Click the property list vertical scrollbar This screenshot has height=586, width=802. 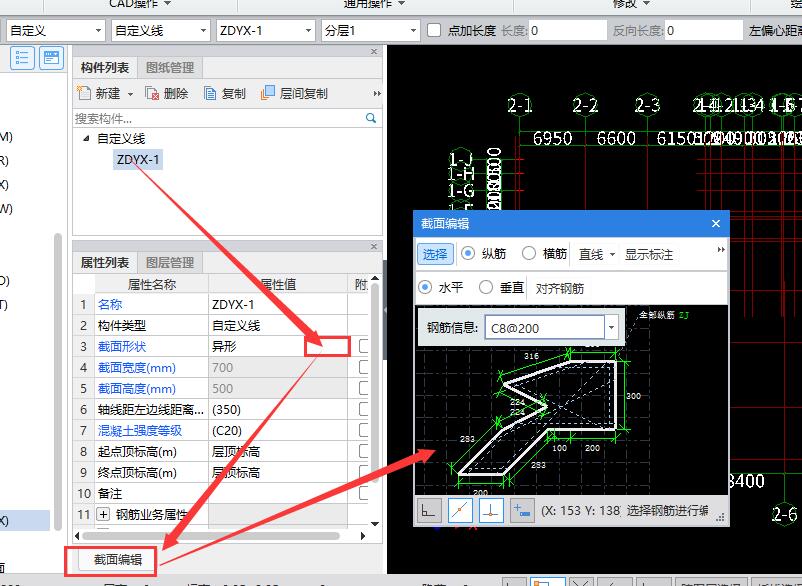tap(375, 382)
